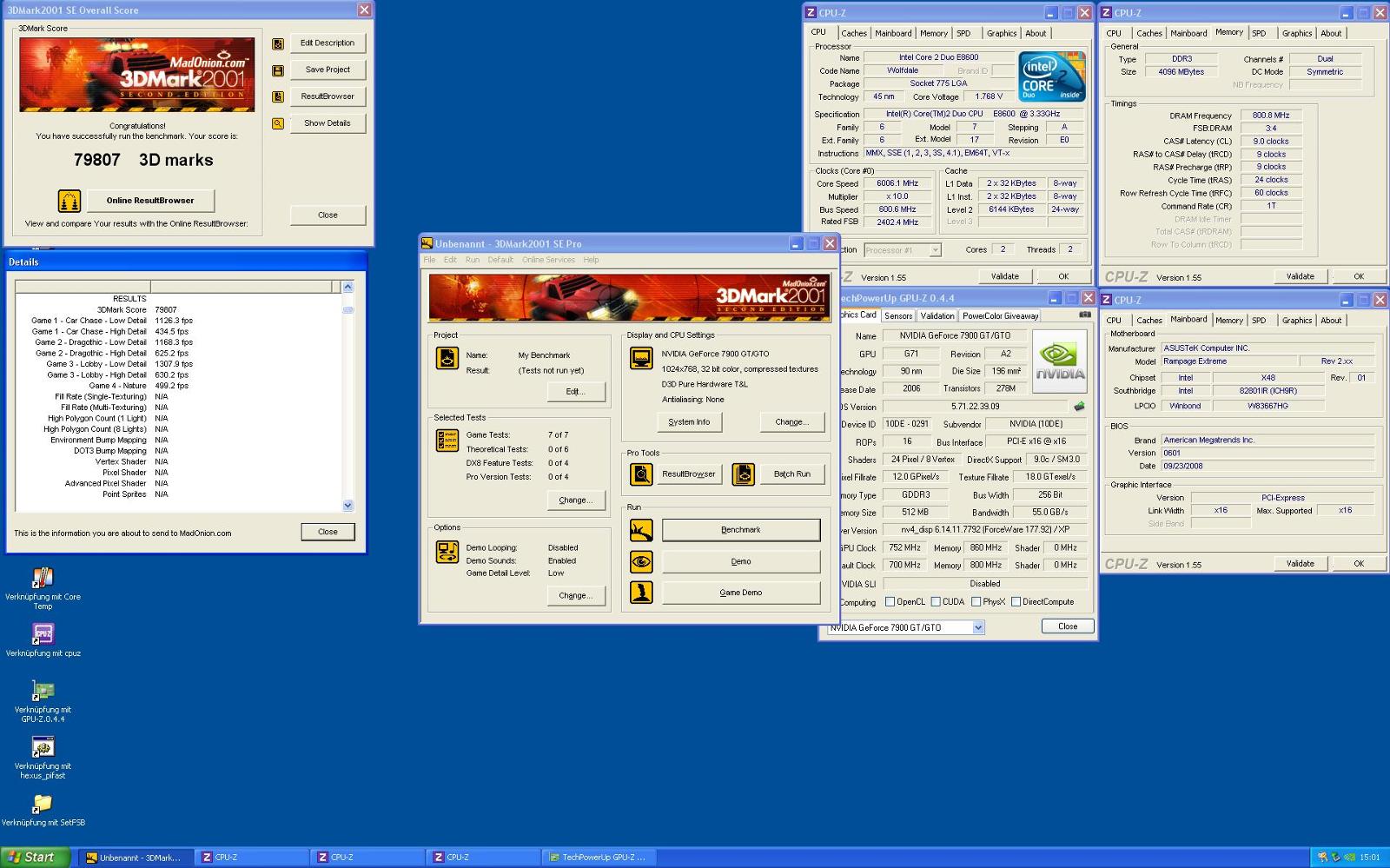The width and height of the screenshot is (1390, 868).
Task: Enable the OpenCL checkbox
Action: 890,601
